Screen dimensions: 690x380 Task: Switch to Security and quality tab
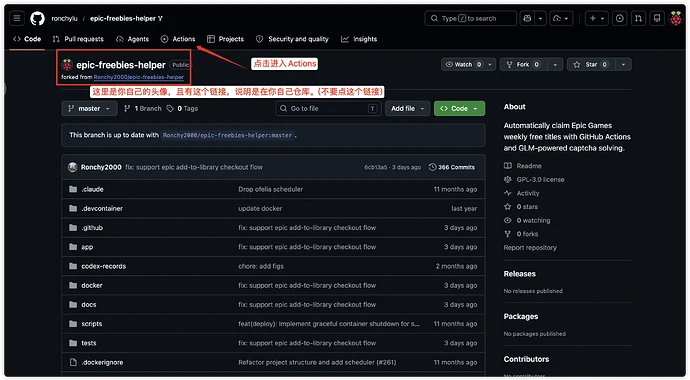coord(292,39)
